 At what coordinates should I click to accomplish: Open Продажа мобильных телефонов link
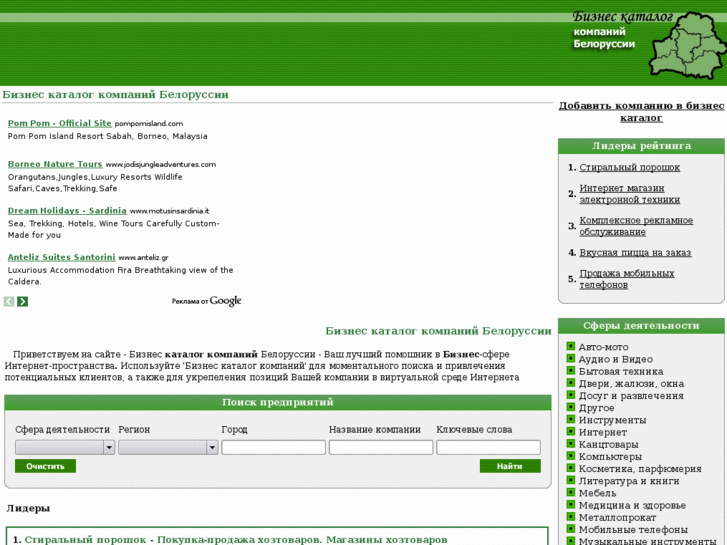pos(627,279)
